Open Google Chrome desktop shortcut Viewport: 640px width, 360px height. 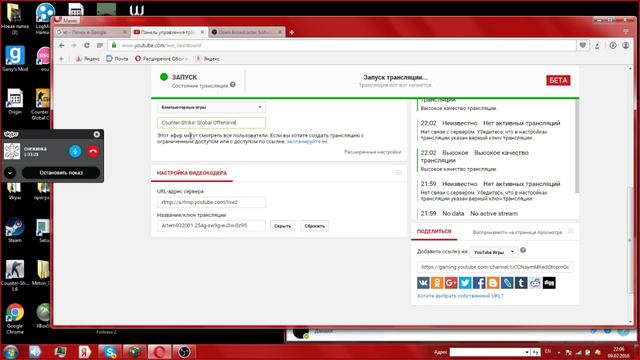pyautogui.click(x=15, y=318)
